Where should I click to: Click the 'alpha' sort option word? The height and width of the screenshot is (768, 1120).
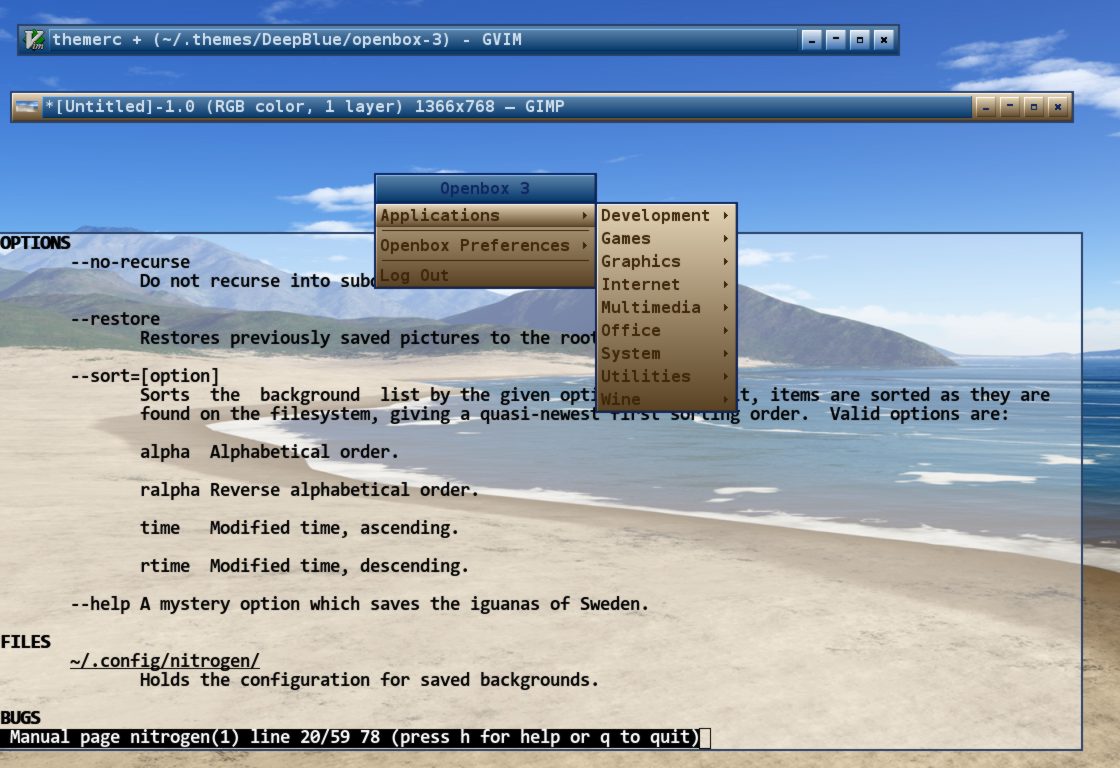coord(165,452)
